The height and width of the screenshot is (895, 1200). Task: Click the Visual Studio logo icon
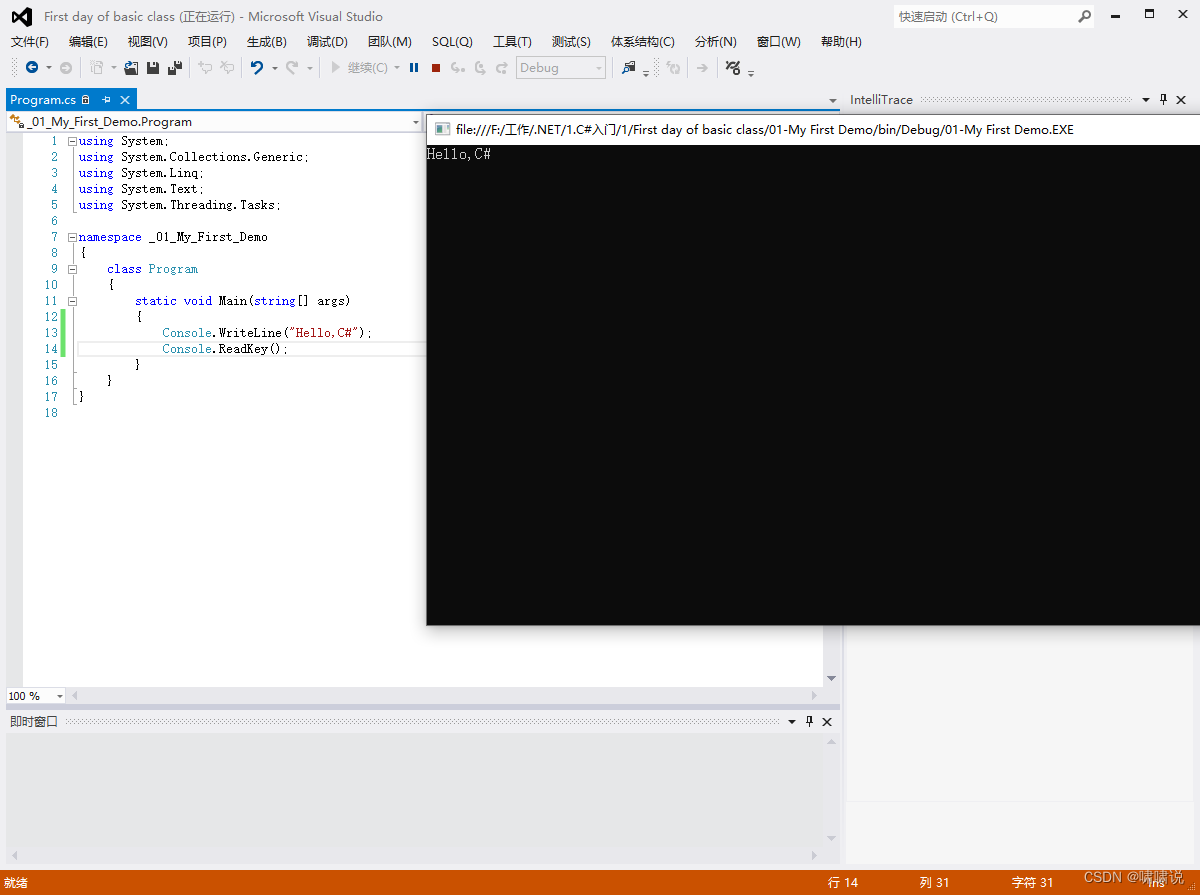coord(21,16)
